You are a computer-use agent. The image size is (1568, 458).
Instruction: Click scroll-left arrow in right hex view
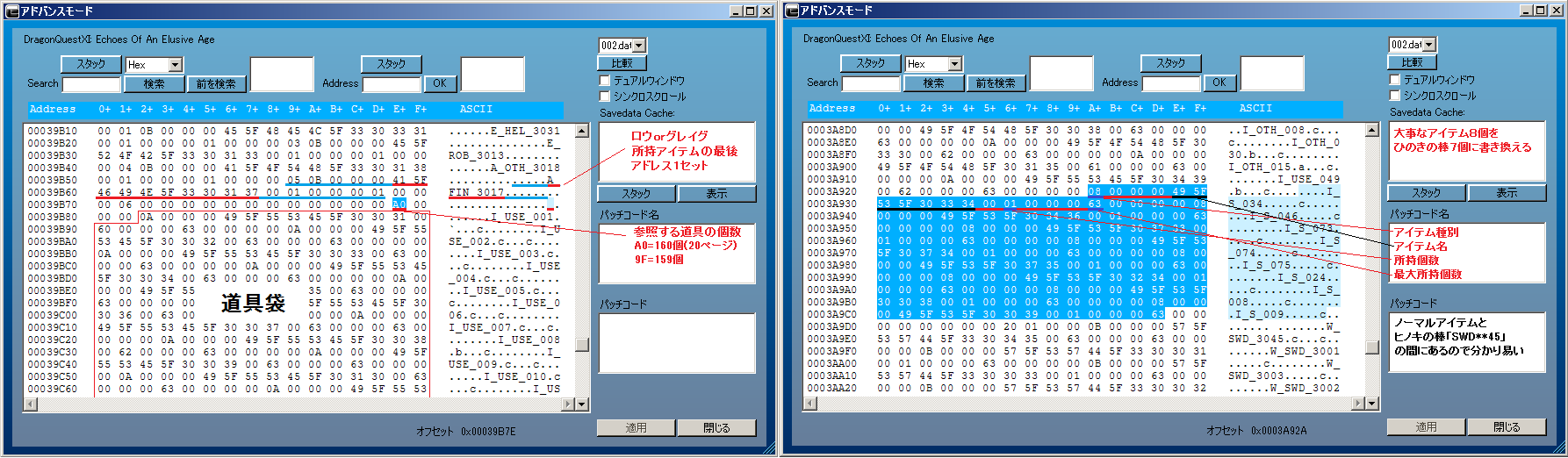(811, 404)
